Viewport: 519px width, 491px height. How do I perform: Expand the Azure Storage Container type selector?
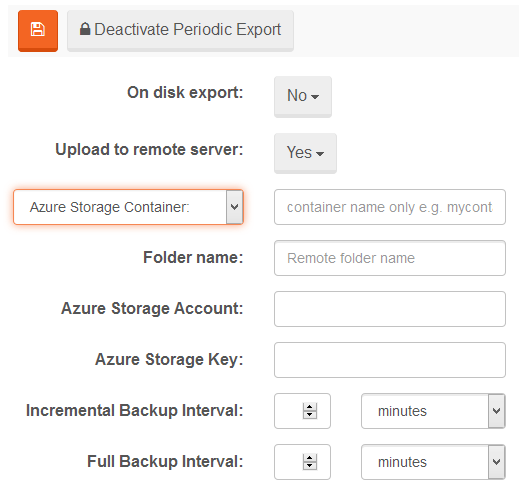[x=128, y=207]
